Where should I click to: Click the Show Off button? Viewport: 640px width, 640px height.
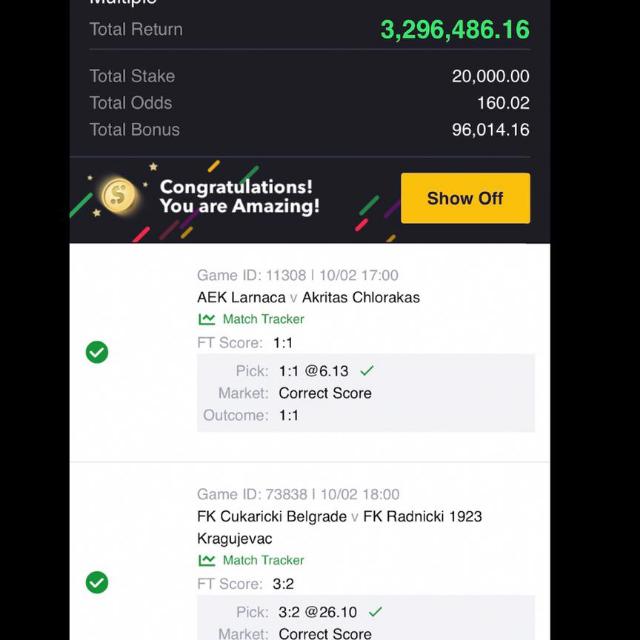(465, 198)
